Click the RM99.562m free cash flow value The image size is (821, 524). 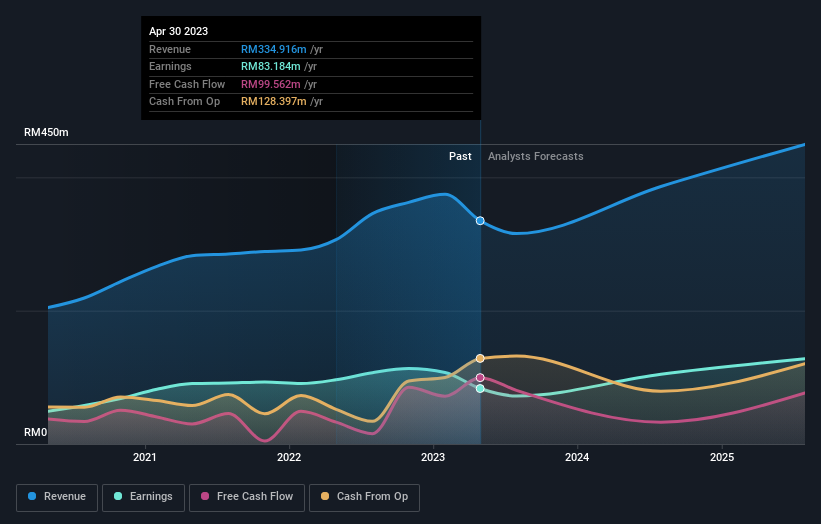pos(271,84)
